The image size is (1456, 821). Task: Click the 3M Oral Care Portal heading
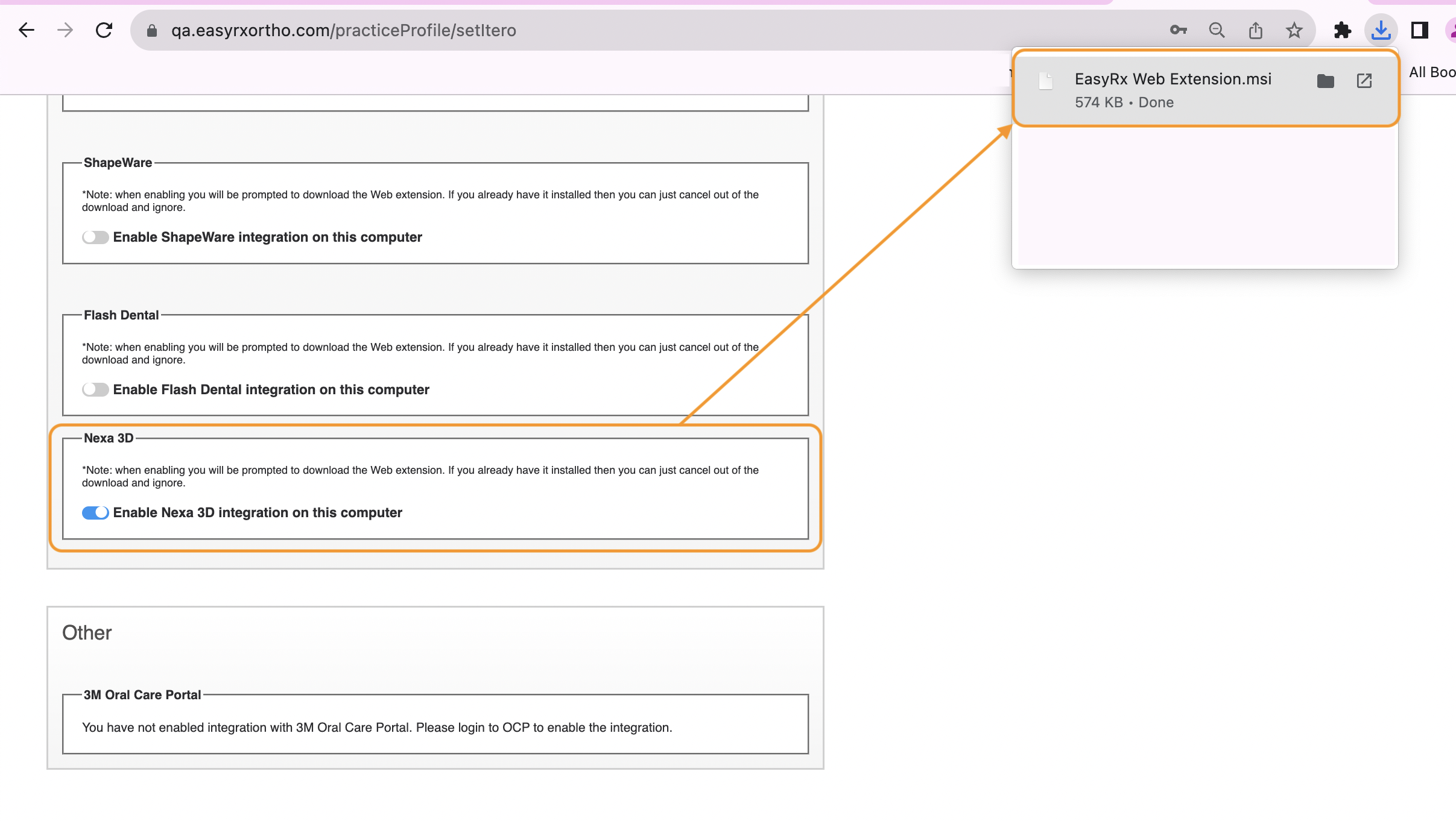click(x=142, y=695)
